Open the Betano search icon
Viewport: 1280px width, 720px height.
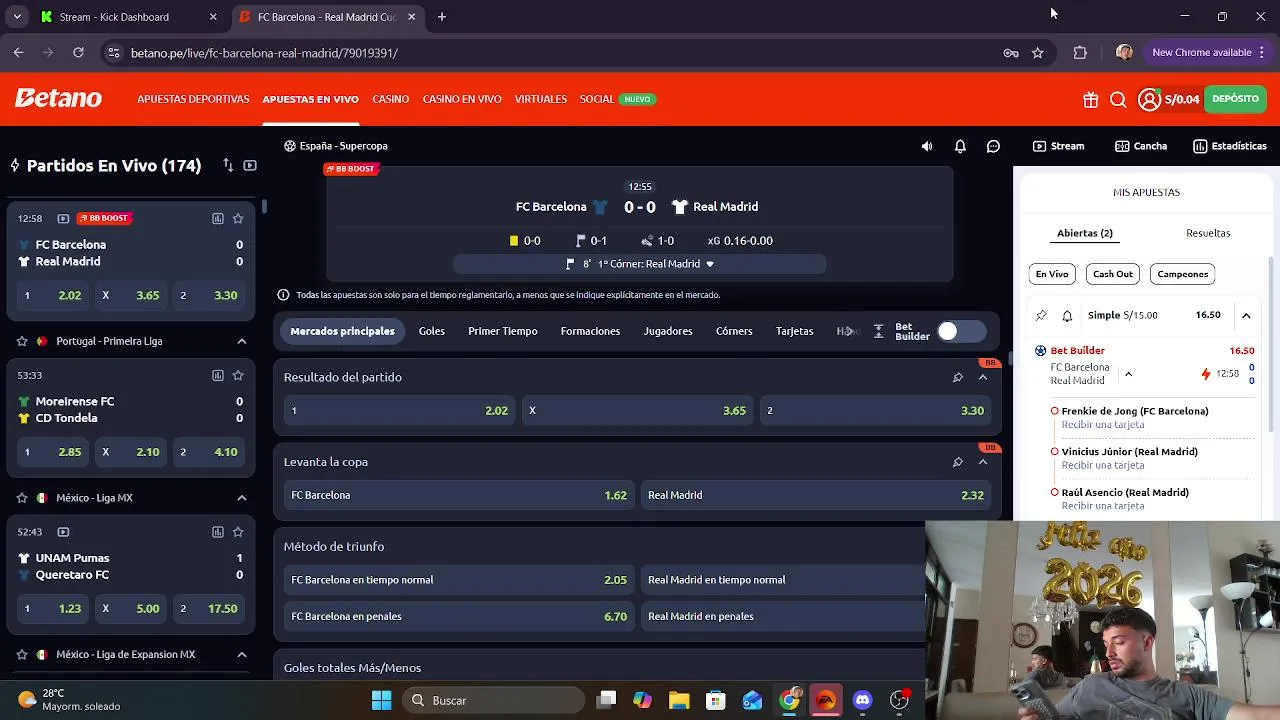pos(1118,99)
